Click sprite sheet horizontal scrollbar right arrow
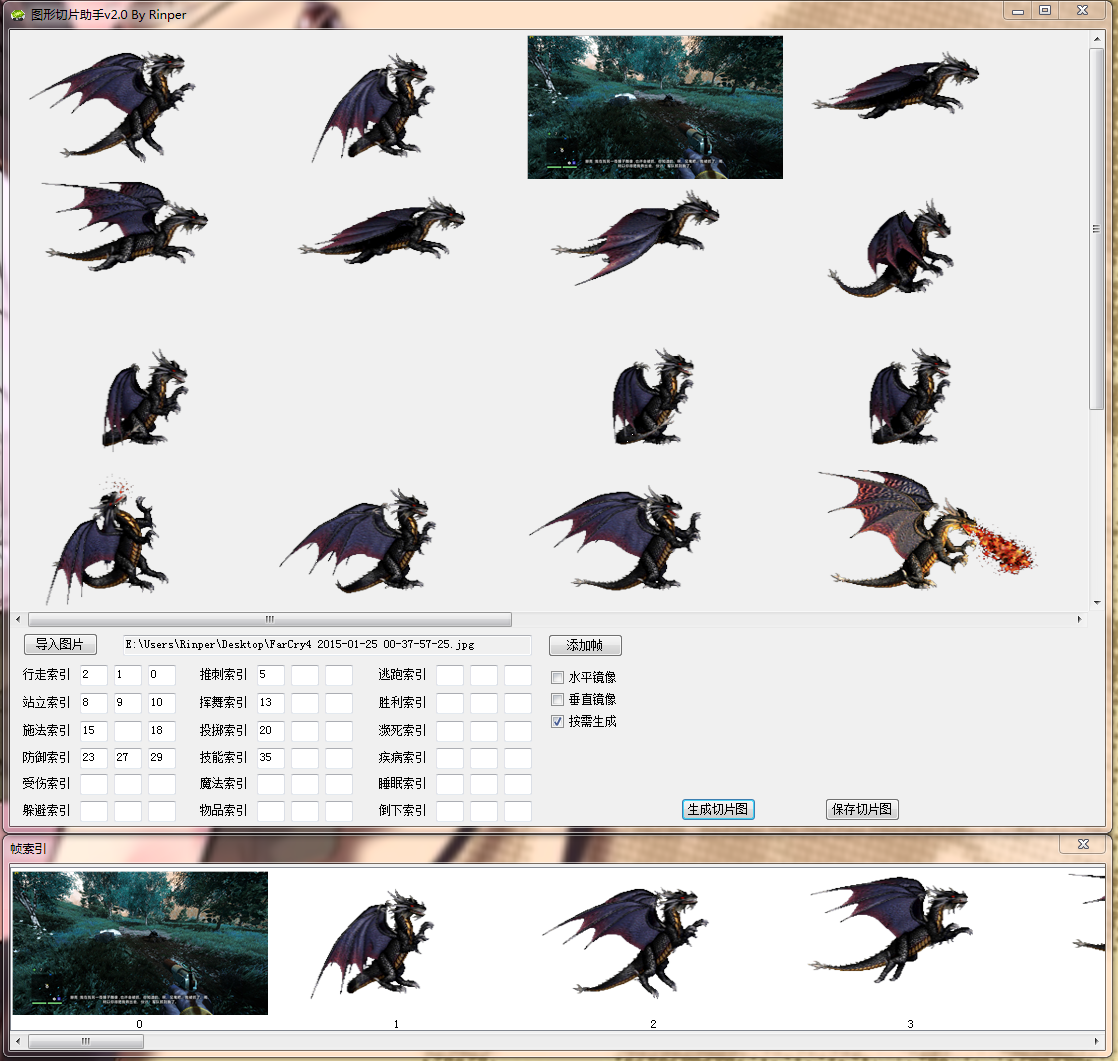This screenshot has height=1061, width=1118. pos(1079,619)
